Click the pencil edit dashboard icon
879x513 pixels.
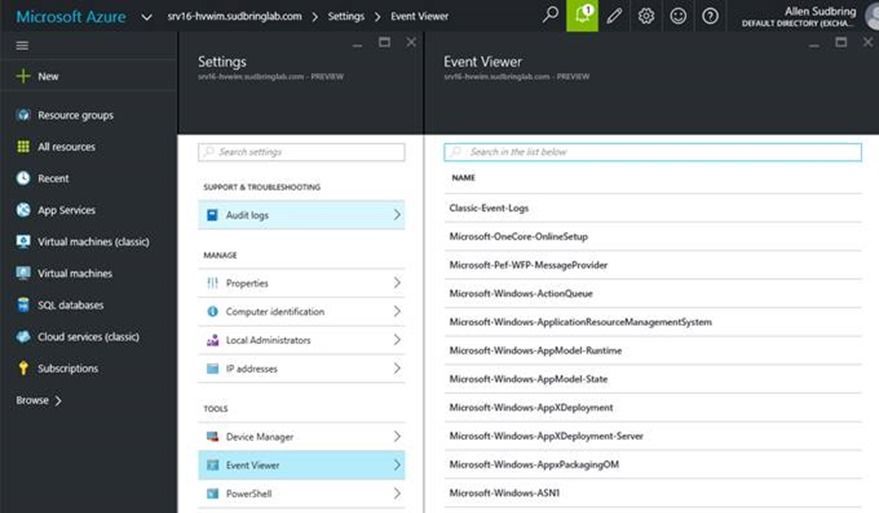tap(614, 16)
